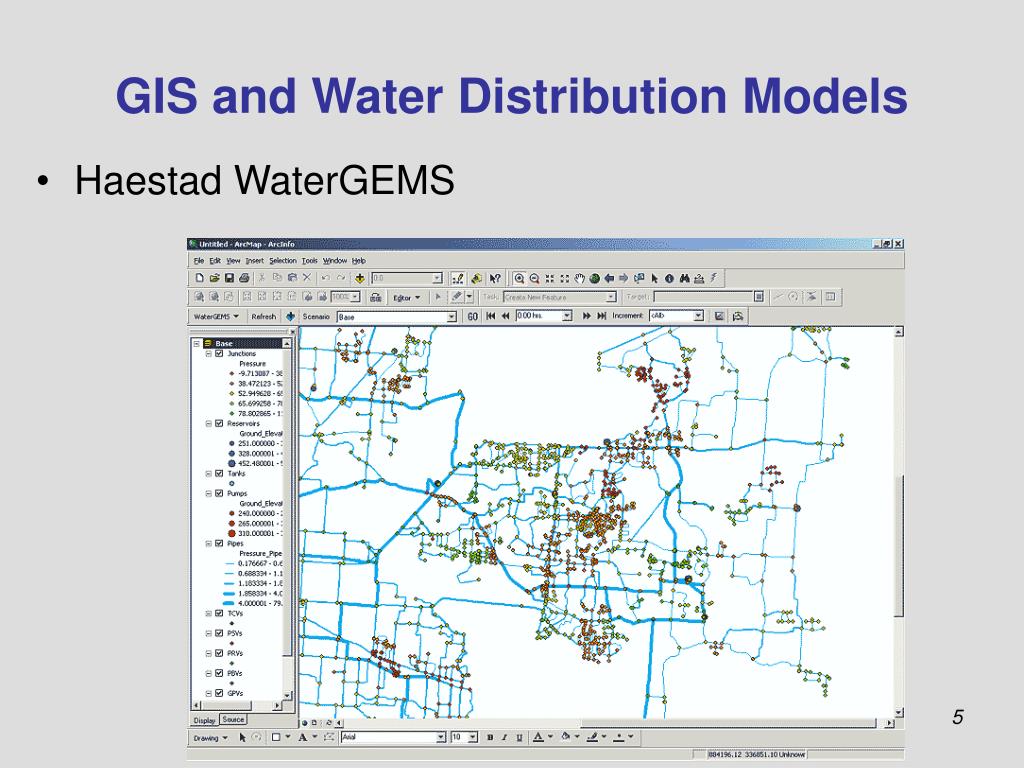Toggle Italic text formatting

pos(504,737)
